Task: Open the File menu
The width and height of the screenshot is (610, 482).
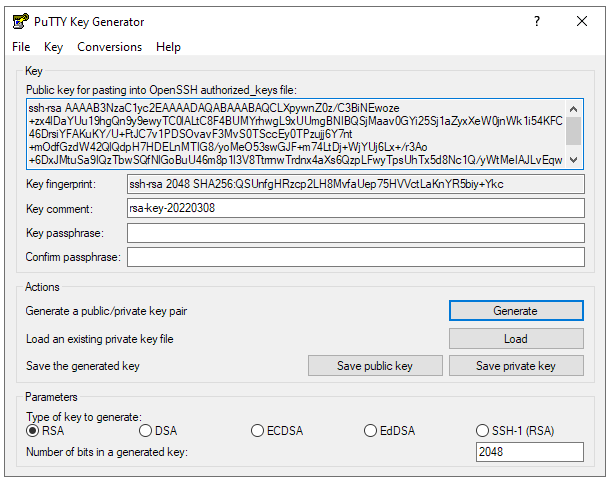Action: point(21,47)
